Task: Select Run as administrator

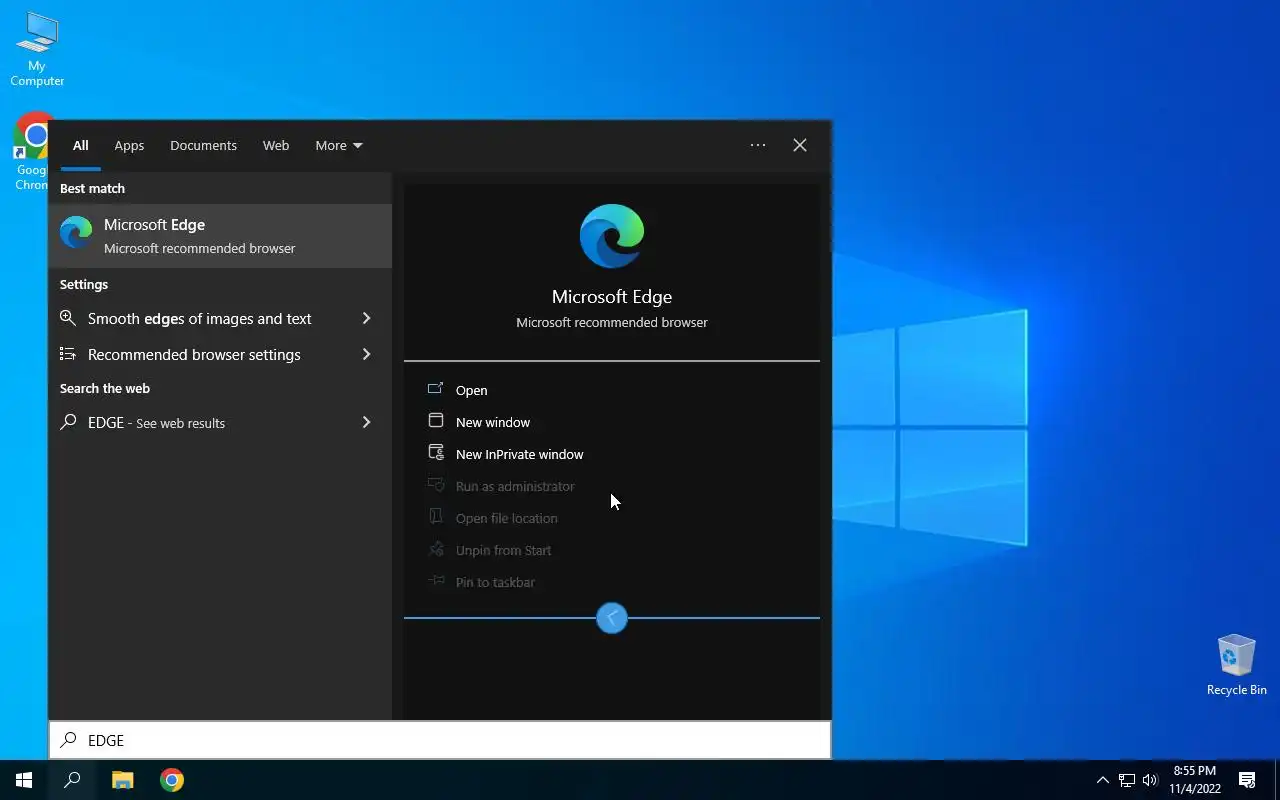Action: click(612, 486)
